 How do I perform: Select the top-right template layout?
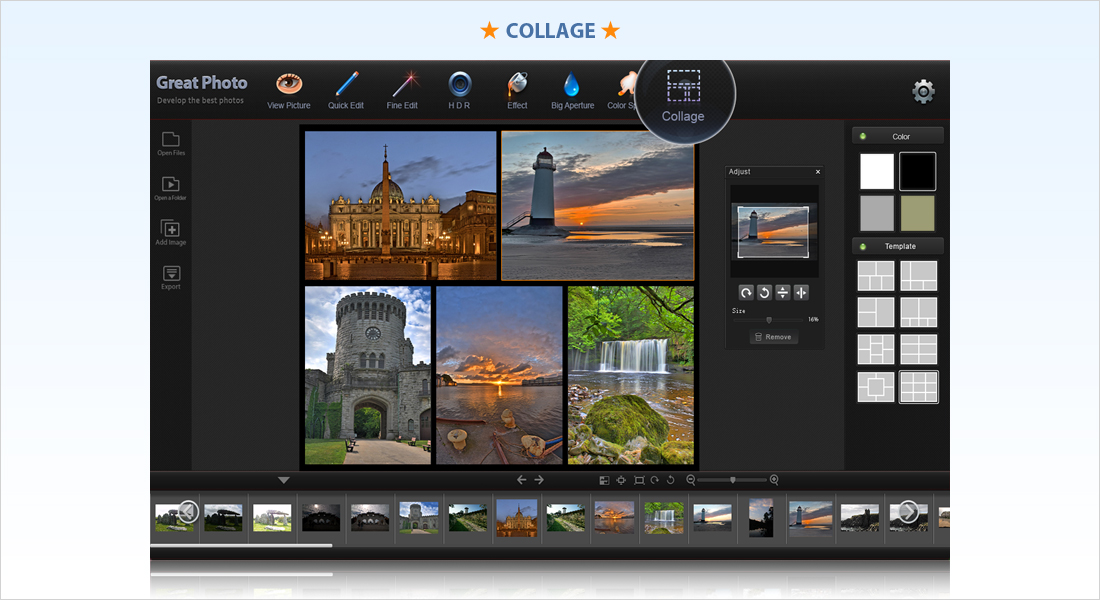pos(918,276)
